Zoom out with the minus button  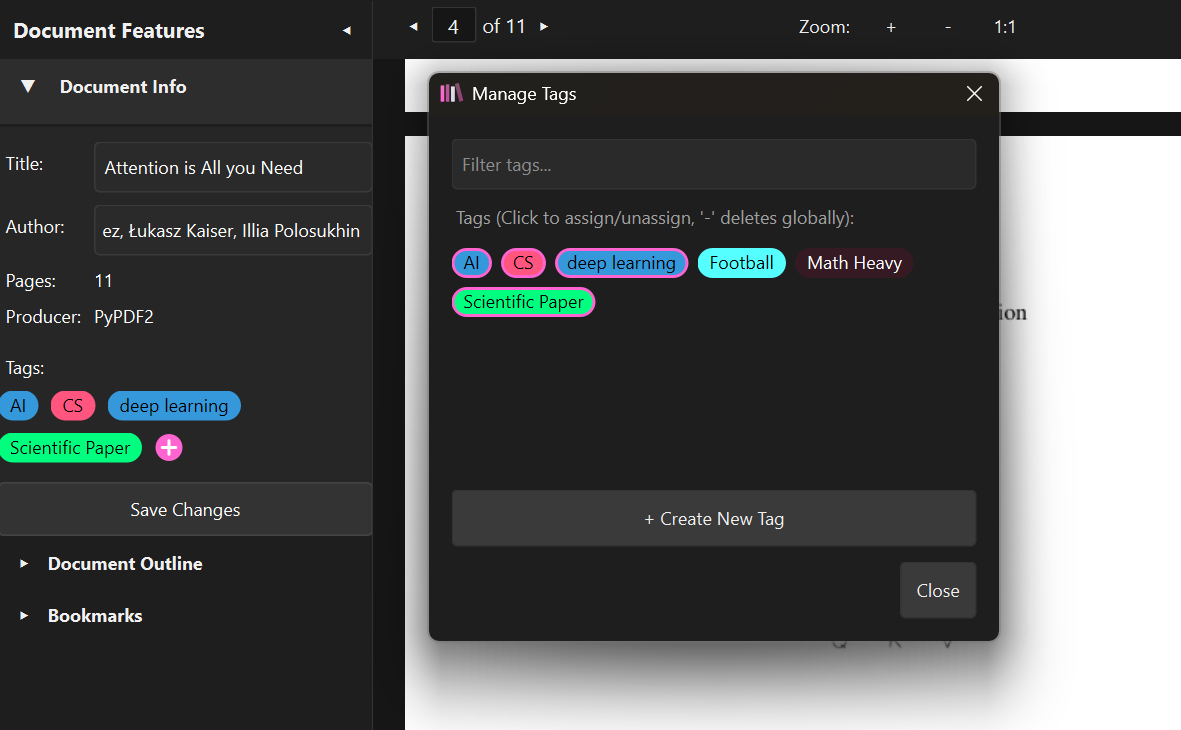[948, 27]
